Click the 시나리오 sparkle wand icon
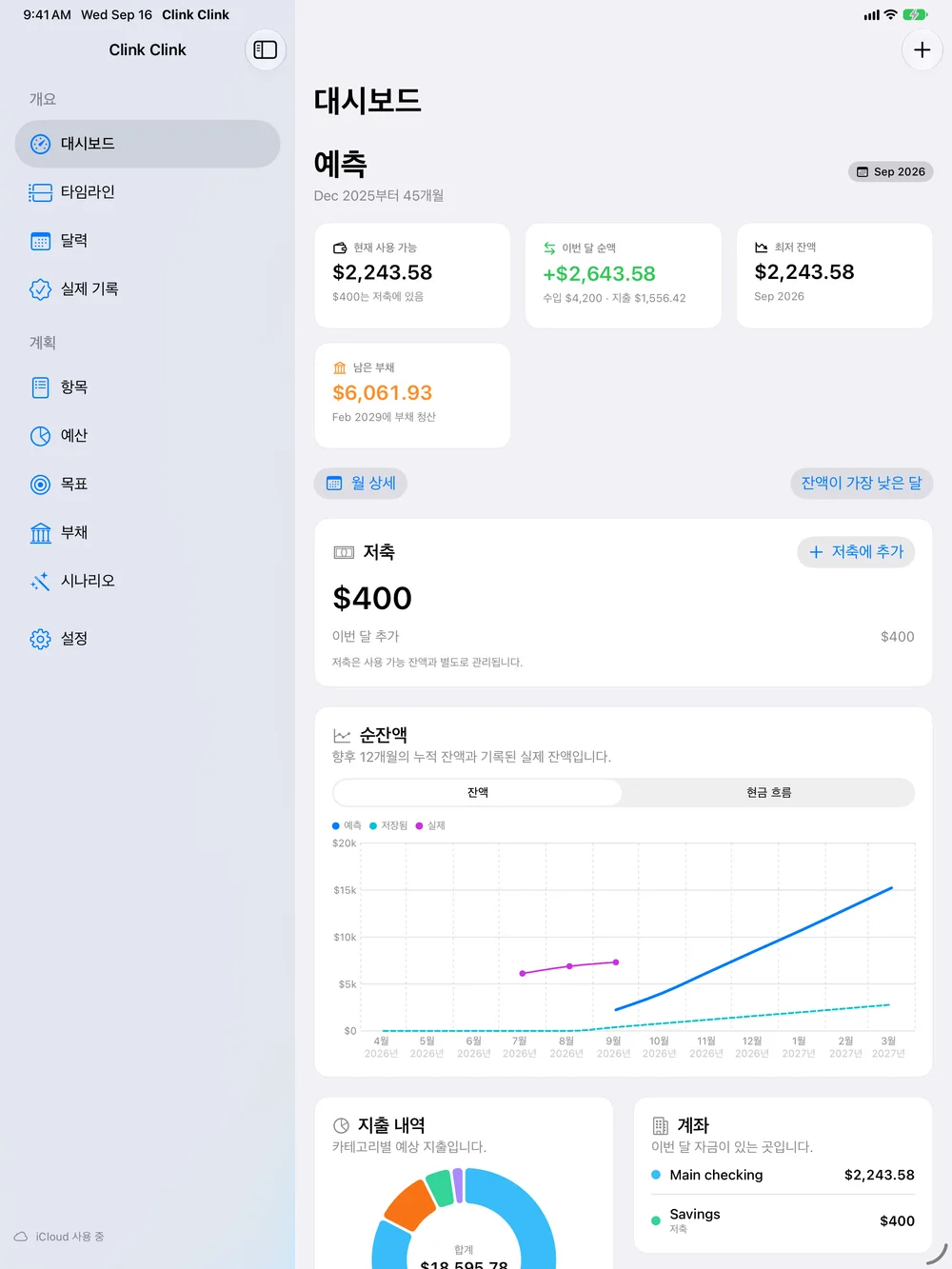The height and width of the screenshot is (1269, 952). tap(40, 581)
